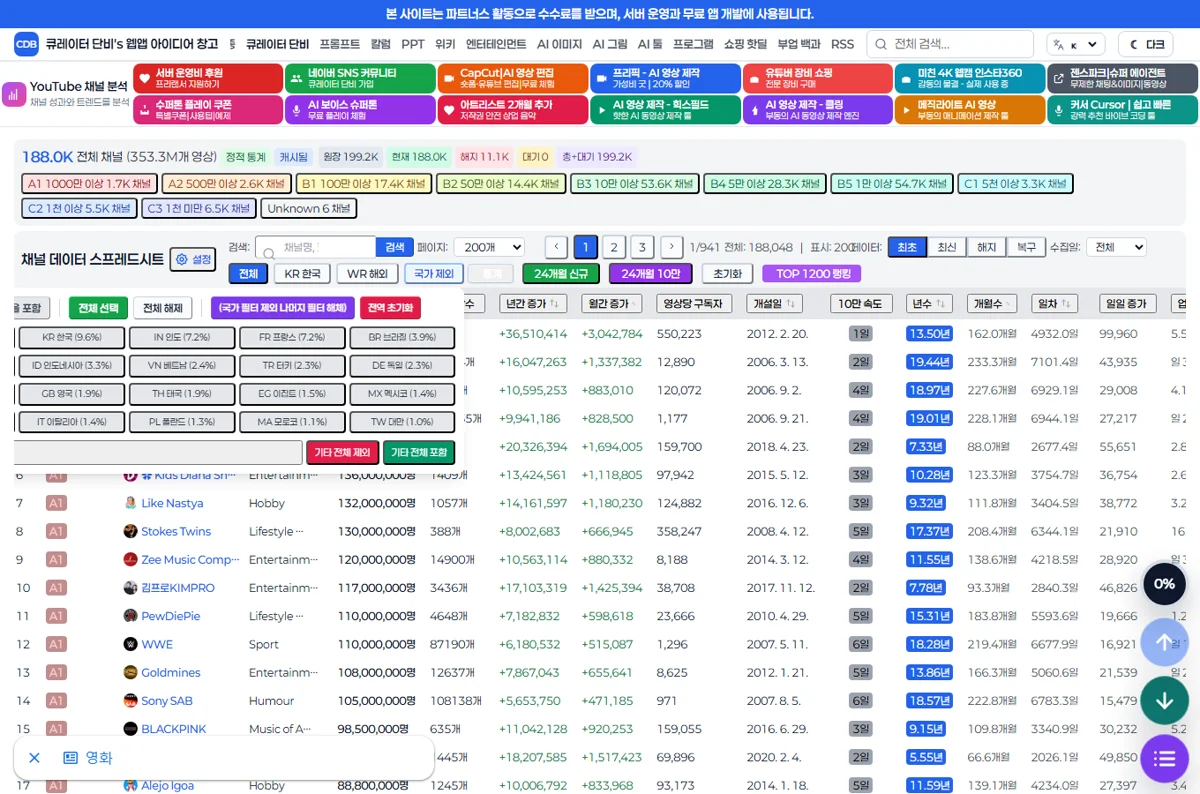
Task: Open the RSS menu item
Action: tap(842, 44)
